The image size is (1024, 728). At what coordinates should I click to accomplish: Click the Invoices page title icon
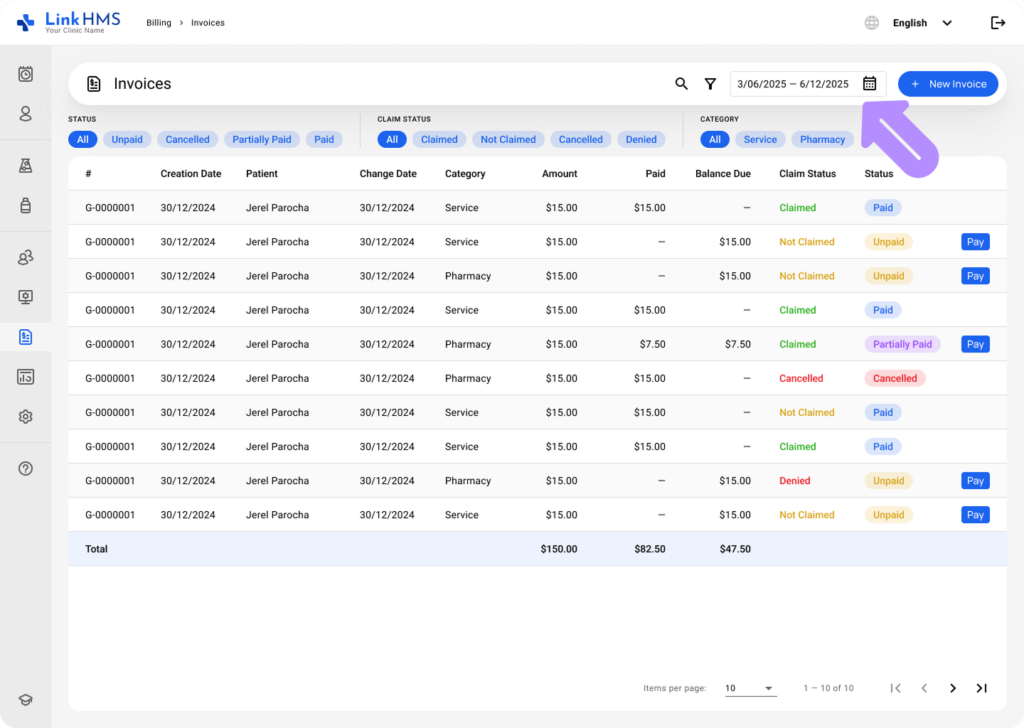coord(93,84)
